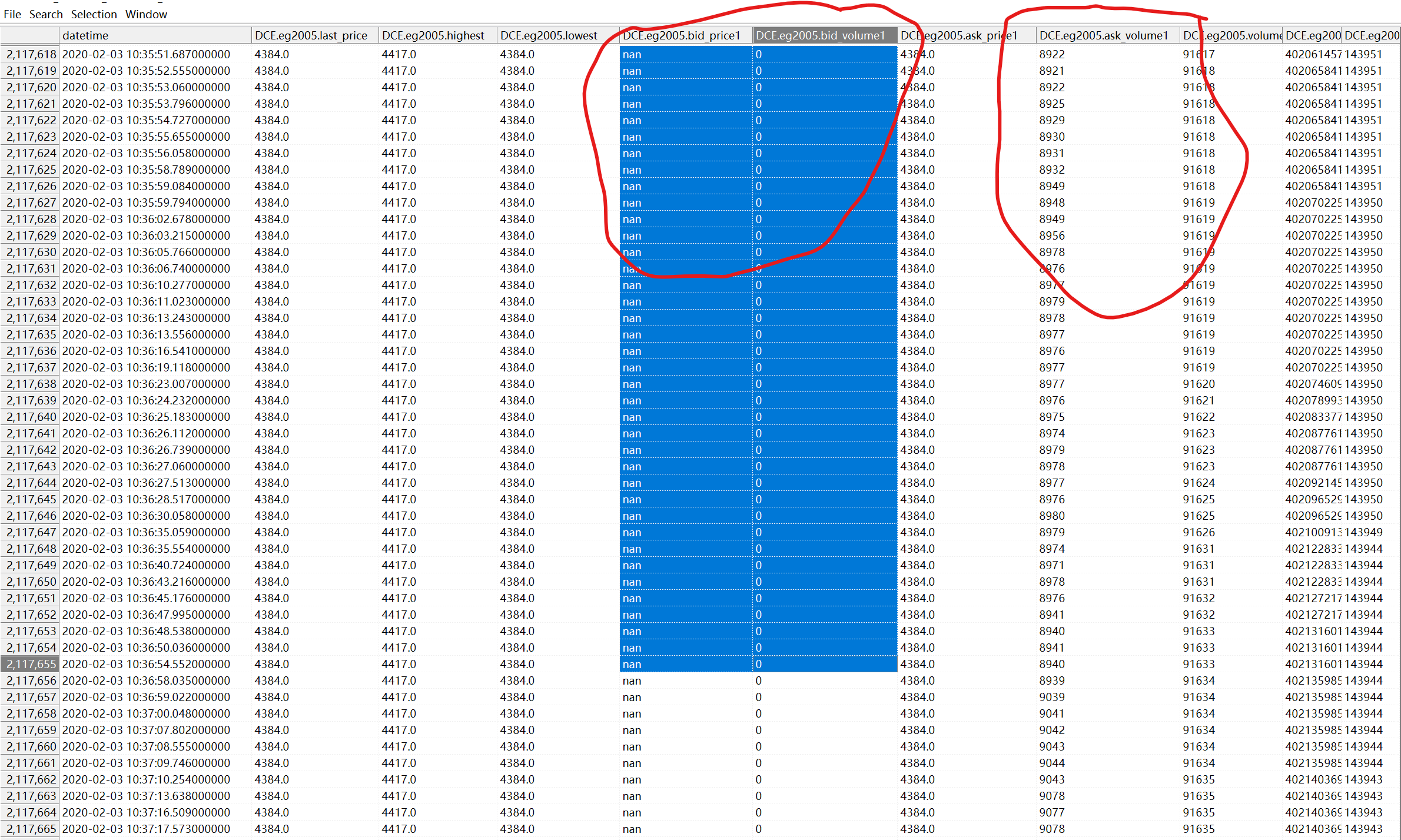The image size is (1401, 840).
Task: Open the File menu
Action: [x=12, y=14]
